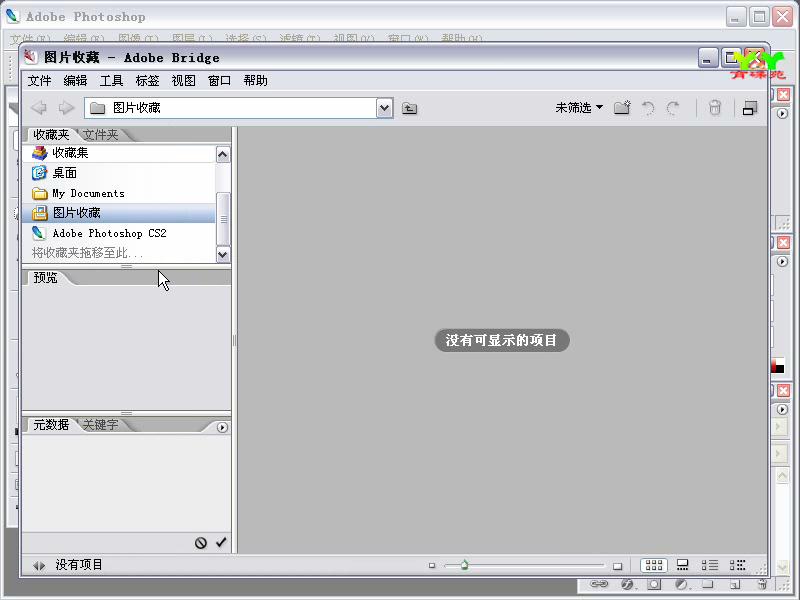Screen dimensions: 800x600
Task: Go up one folder level in Bridge
Action: click(409, 108)
